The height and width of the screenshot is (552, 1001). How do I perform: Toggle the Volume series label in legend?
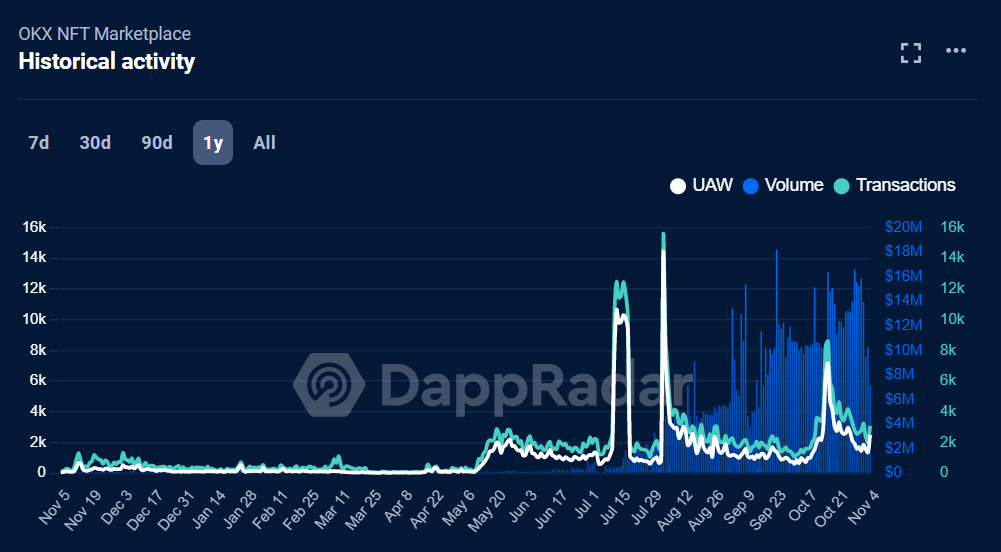[793, 185]
